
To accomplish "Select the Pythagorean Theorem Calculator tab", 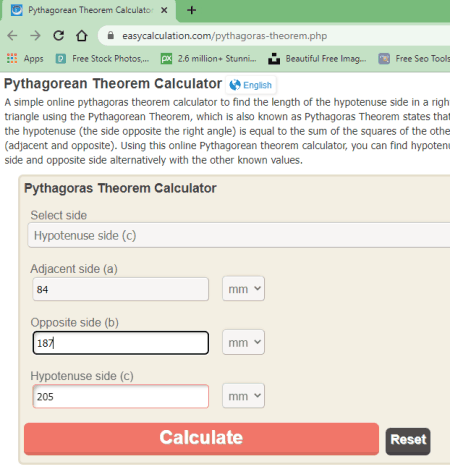I will tap(89, 10).
